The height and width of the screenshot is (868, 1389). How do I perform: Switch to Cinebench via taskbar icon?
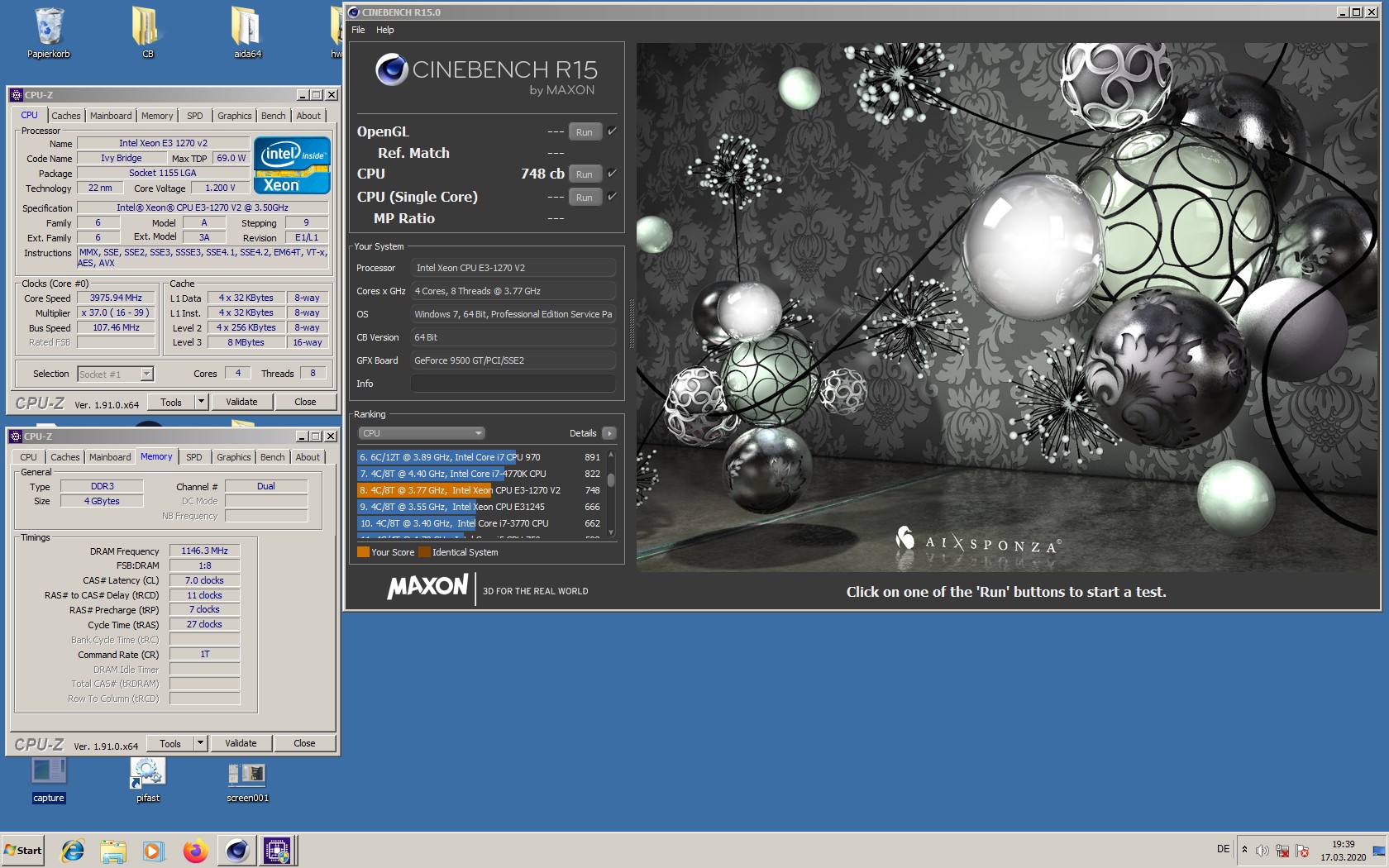click(x=236, y=850)
